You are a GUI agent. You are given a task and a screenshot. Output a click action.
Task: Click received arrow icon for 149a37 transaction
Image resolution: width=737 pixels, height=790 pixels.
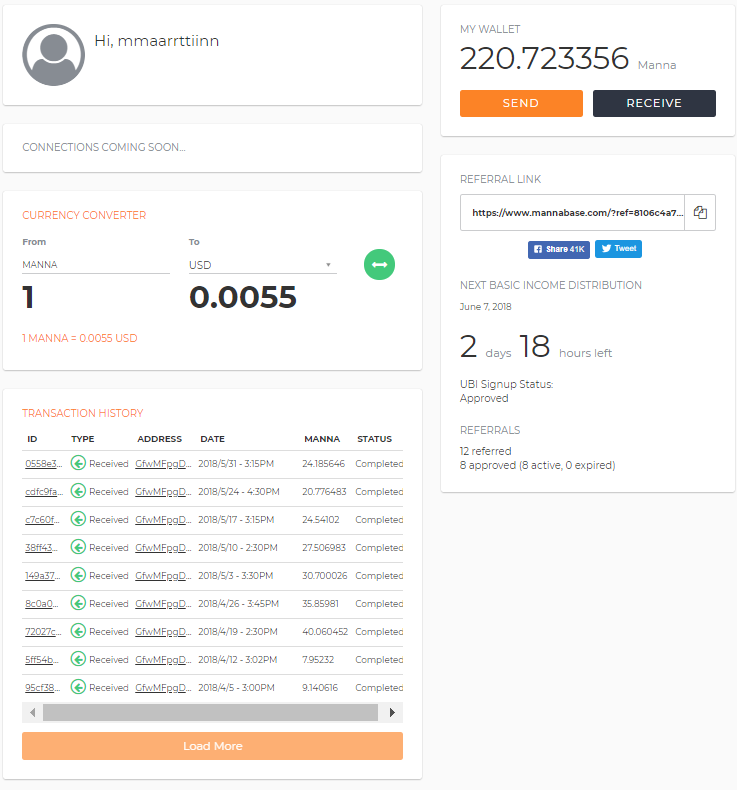click(78, 575)
